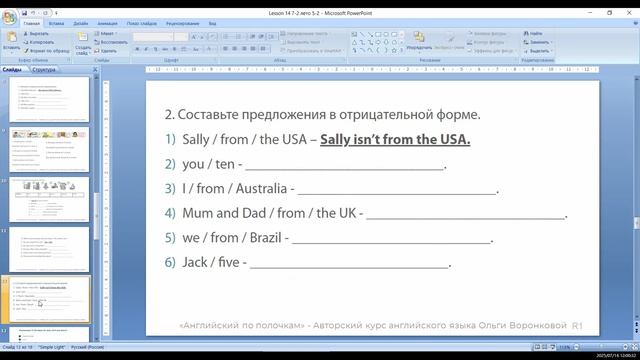
Task: Click the increase font size icon
Action: (x=194, y=37)
